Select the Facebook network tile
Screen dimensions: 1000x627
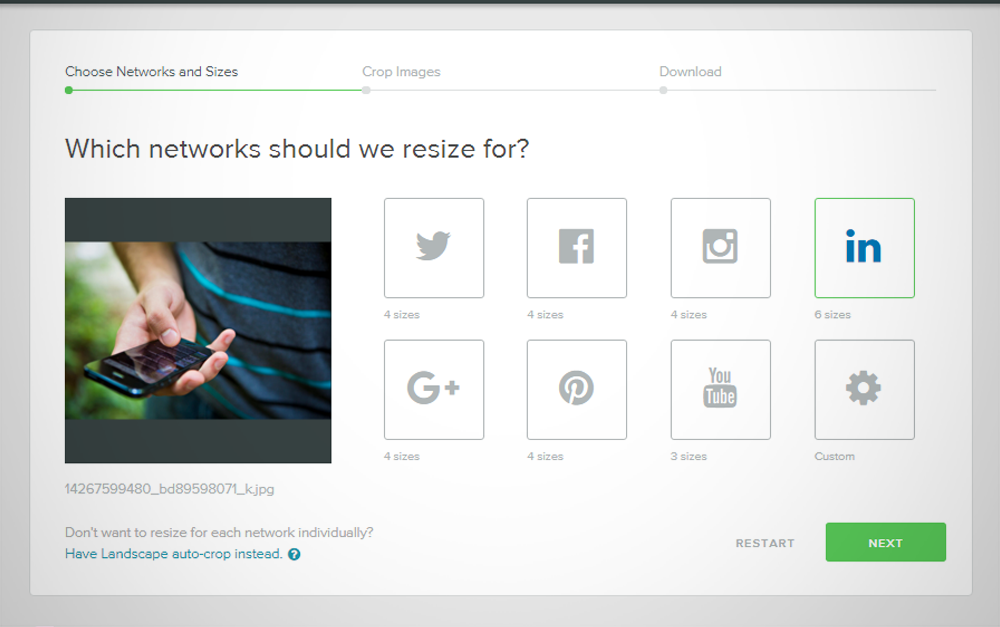coord(576,247)
